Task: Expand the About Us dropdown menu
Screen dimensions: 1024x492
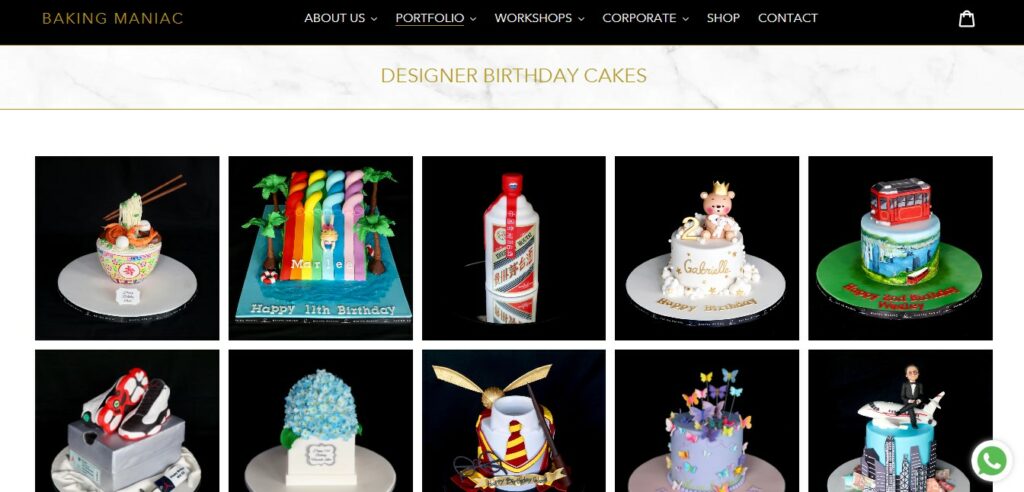Action: [x=340, y=18]
